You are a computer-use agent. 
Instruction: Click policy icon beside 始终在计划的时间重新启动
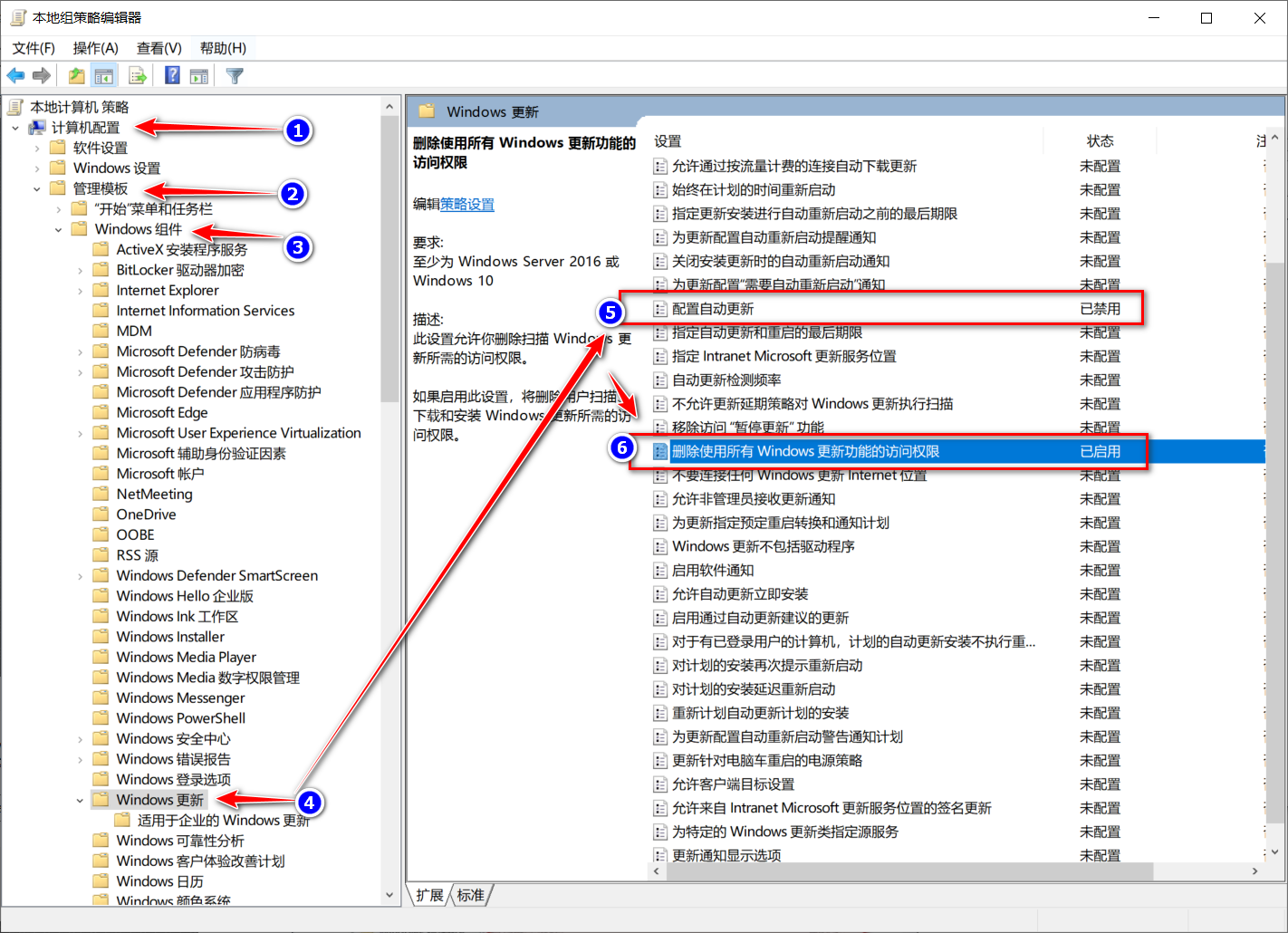(660, 190)
